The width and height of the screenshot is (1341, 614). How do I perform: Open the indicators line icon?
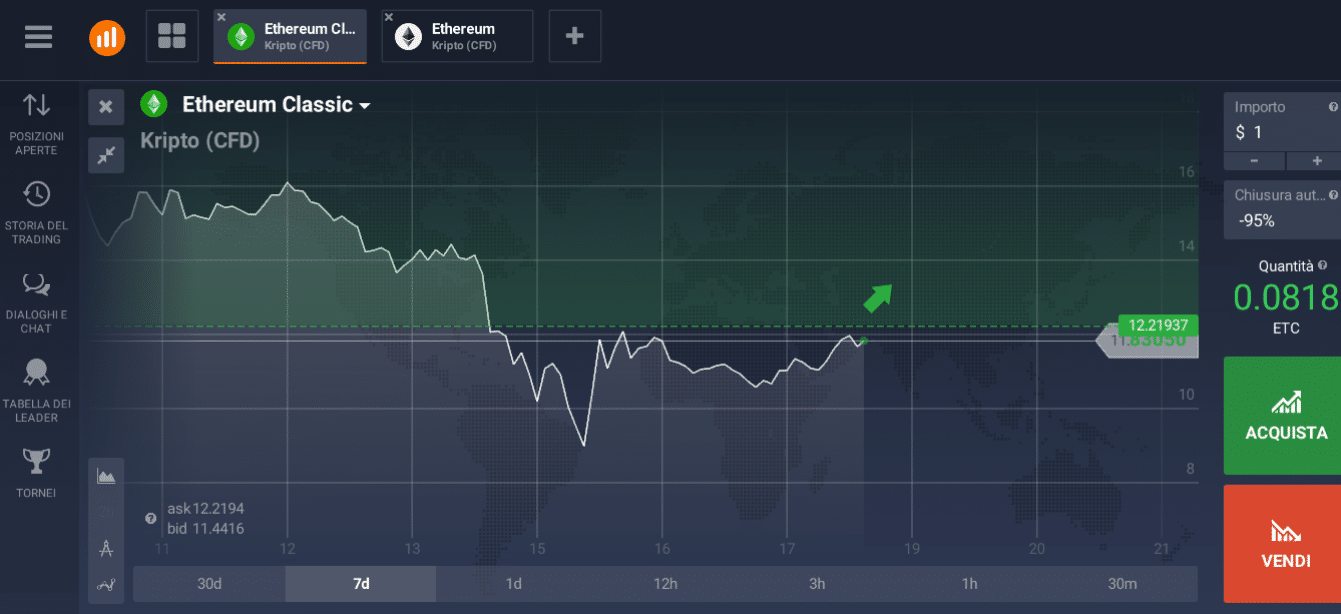tap(106, 585)
